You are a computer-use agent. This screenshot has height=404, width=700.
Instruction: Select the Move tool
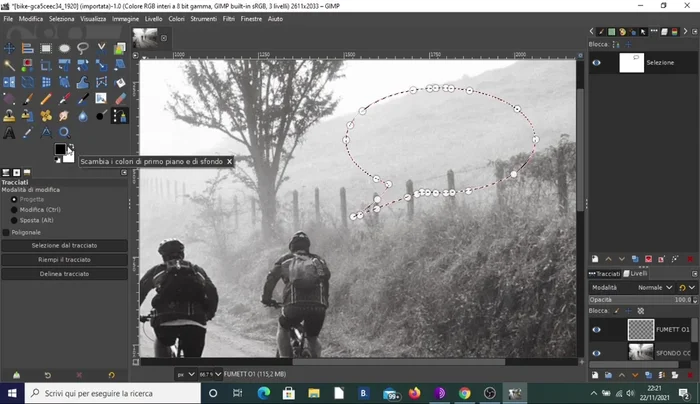coord(9,47)
